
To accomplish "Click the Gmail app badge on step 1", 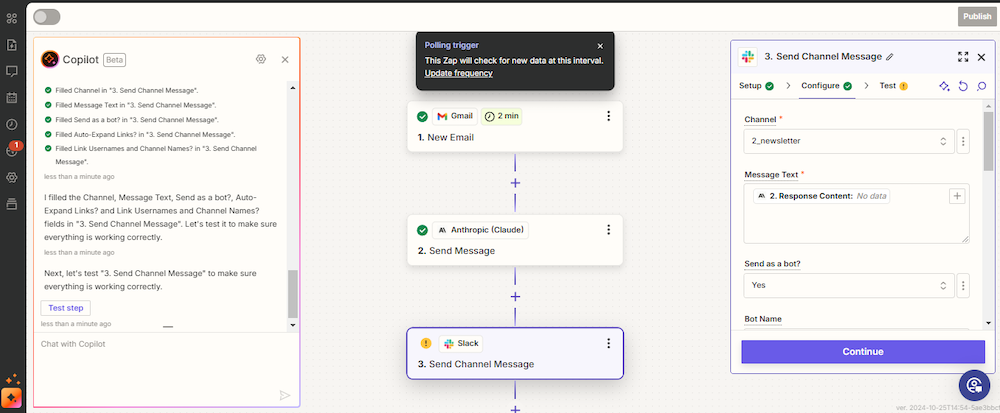I will click(455, 116).
